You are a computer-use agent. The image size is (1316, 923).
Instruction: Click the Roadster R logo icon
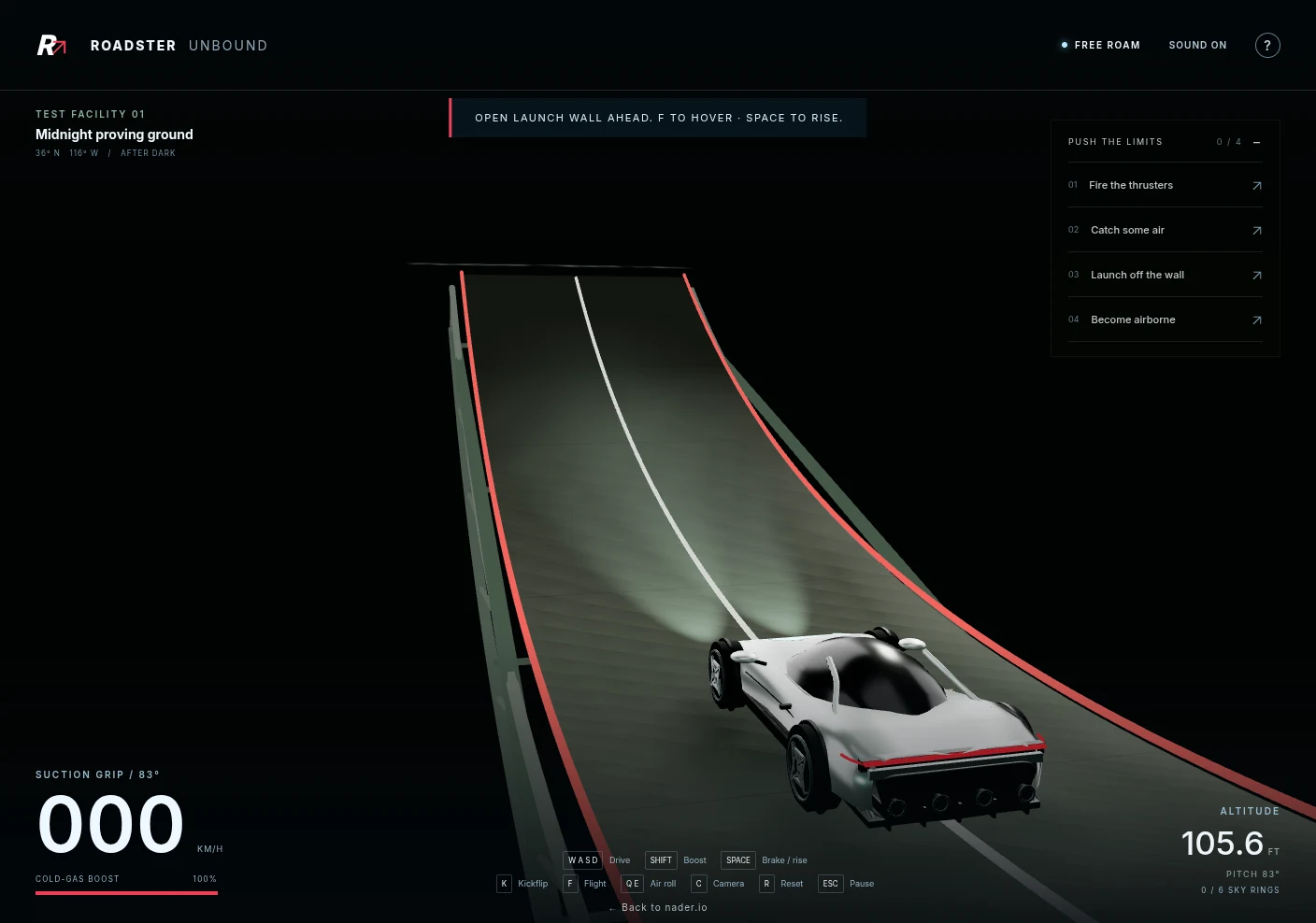51,45
